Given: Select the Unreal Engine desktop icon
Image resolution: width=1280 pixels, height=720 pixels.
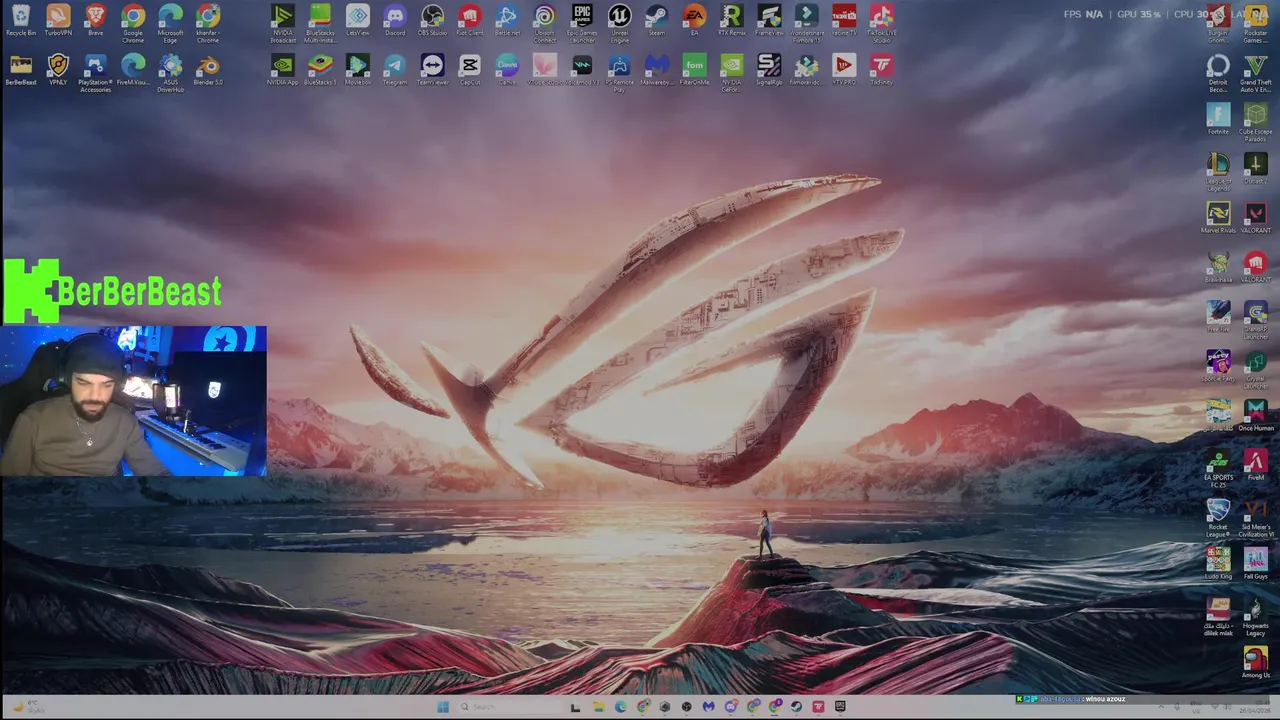Looking at the screenshot, I should (x=619, y=23).
